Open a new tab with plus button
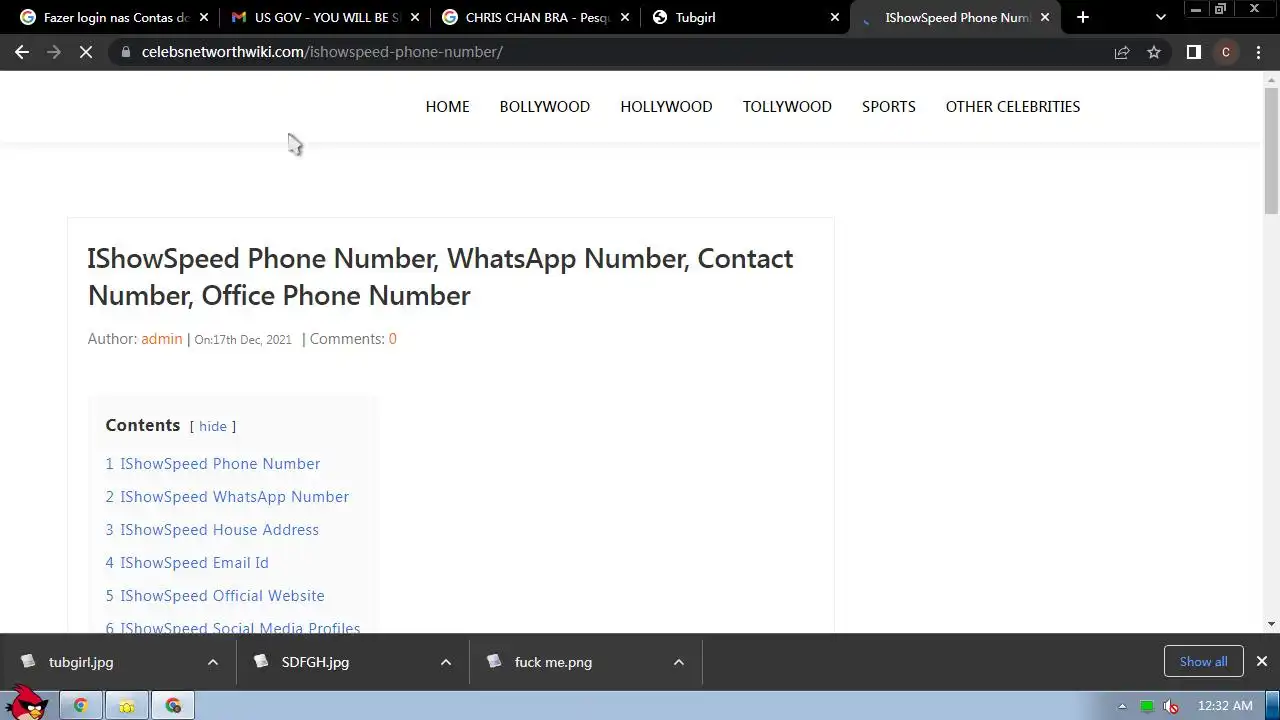The height and width of the screenshot is (720, 1280). 1083,17
